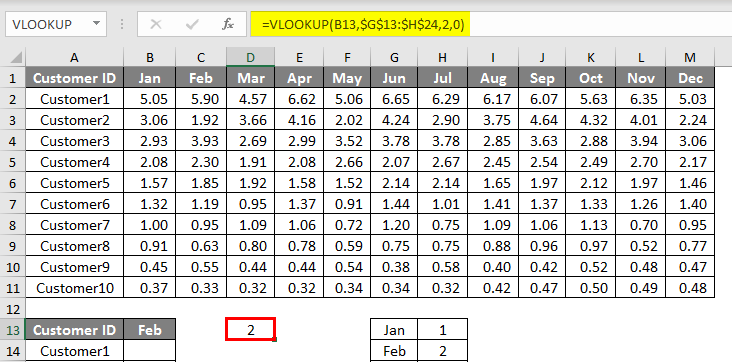Select Customer2 Feb value 1.92
The height and width of the screenshot is (362, 732).
click(x=201, y=120)
